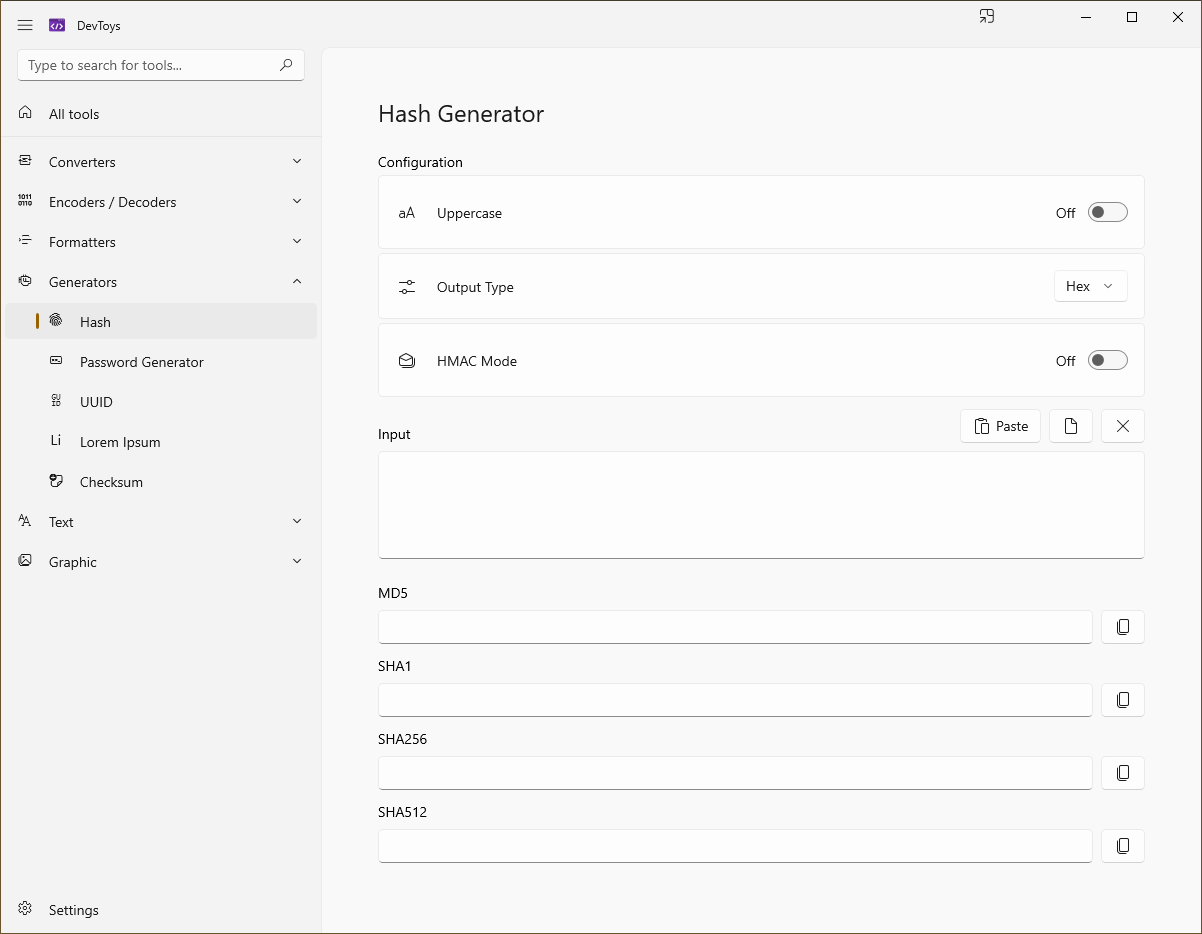The width and height of the screenshot is (1202, 934).
Task: Click the search magnifier icon
Action: coord(286,65)
